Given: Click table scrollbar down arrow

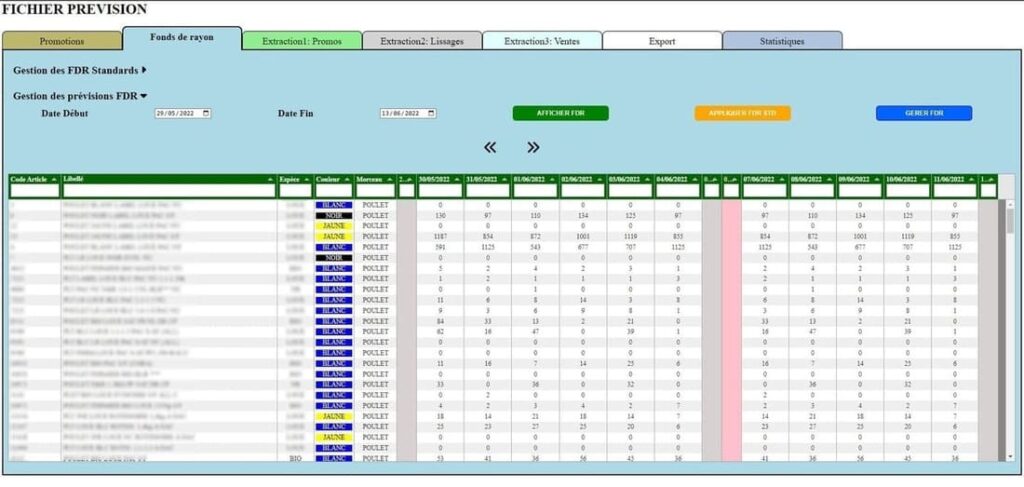Looking at the screenshot, I should click(x=1010, y=456).
